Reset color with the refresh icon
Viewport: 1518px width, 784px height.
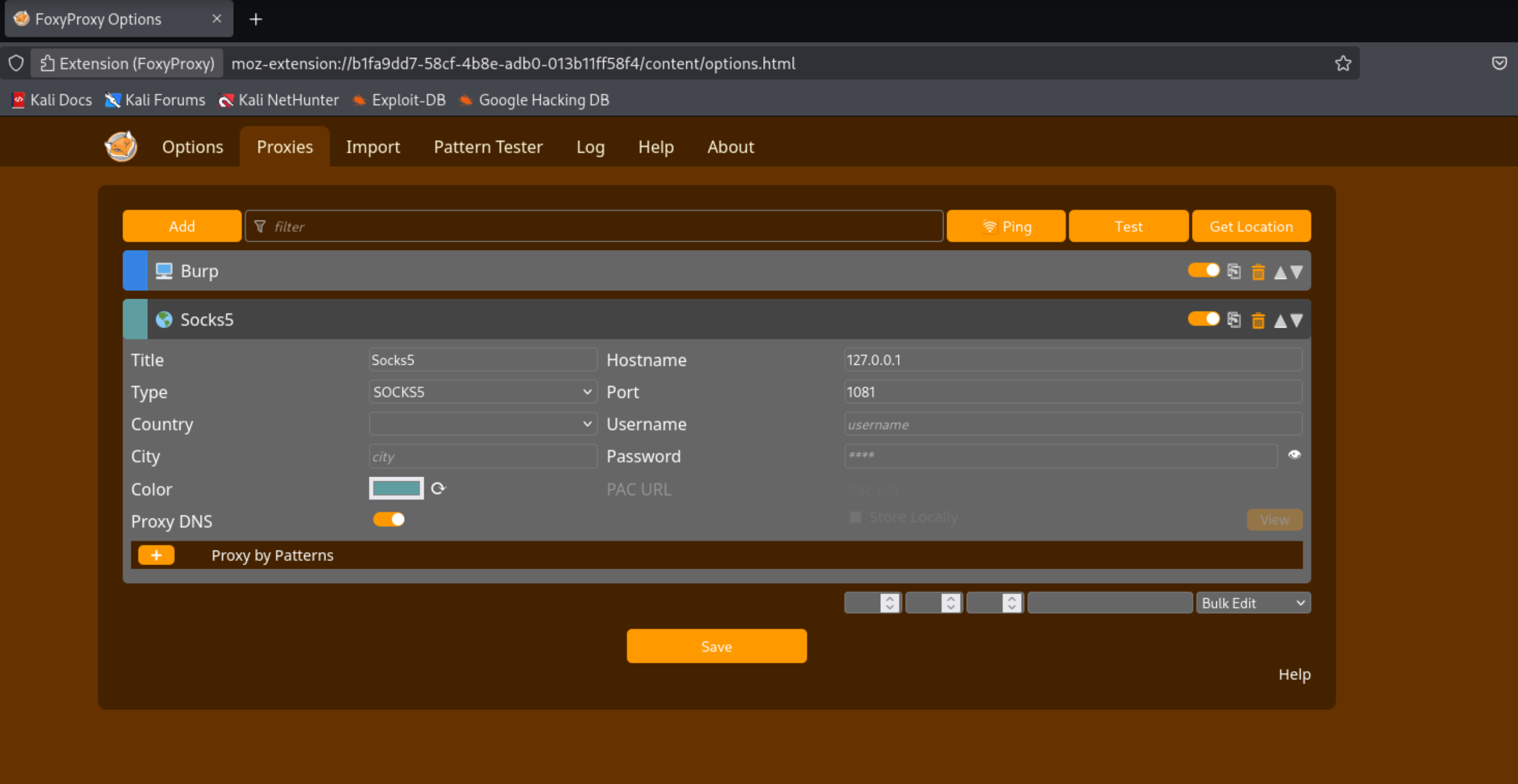point(438,488)
